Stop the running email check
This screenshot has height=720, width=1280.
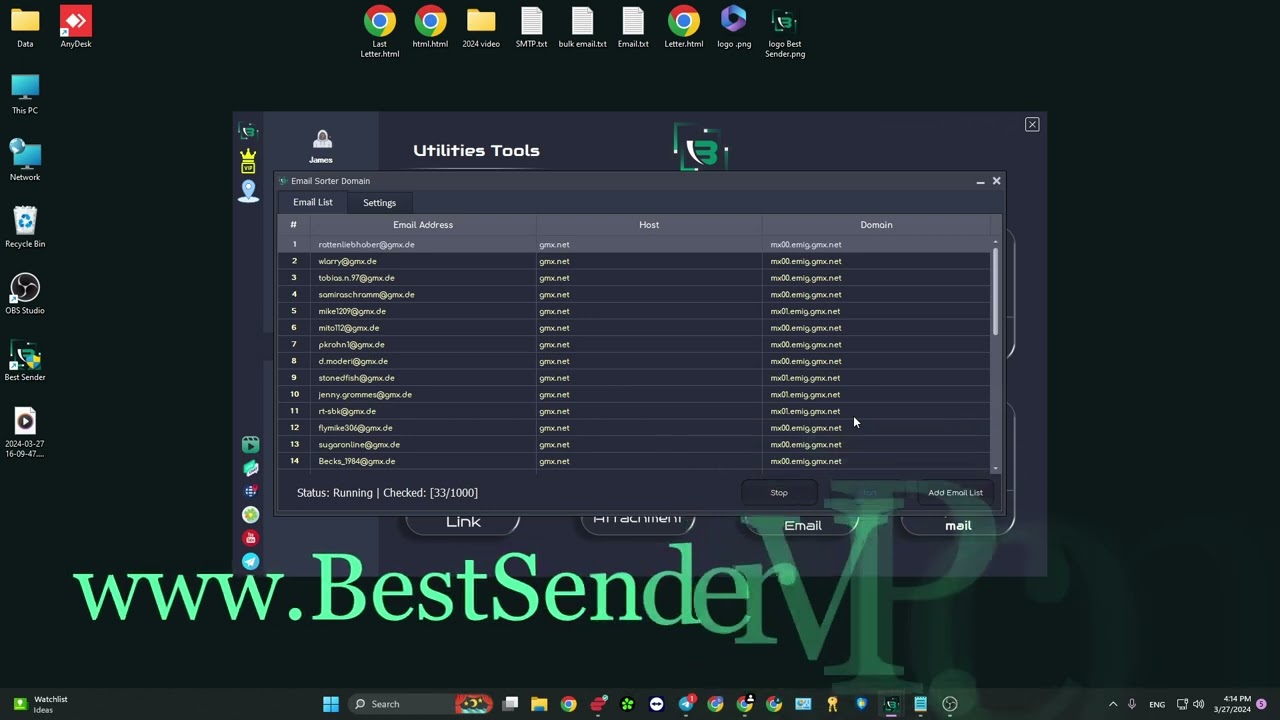[x=779, y=492]
